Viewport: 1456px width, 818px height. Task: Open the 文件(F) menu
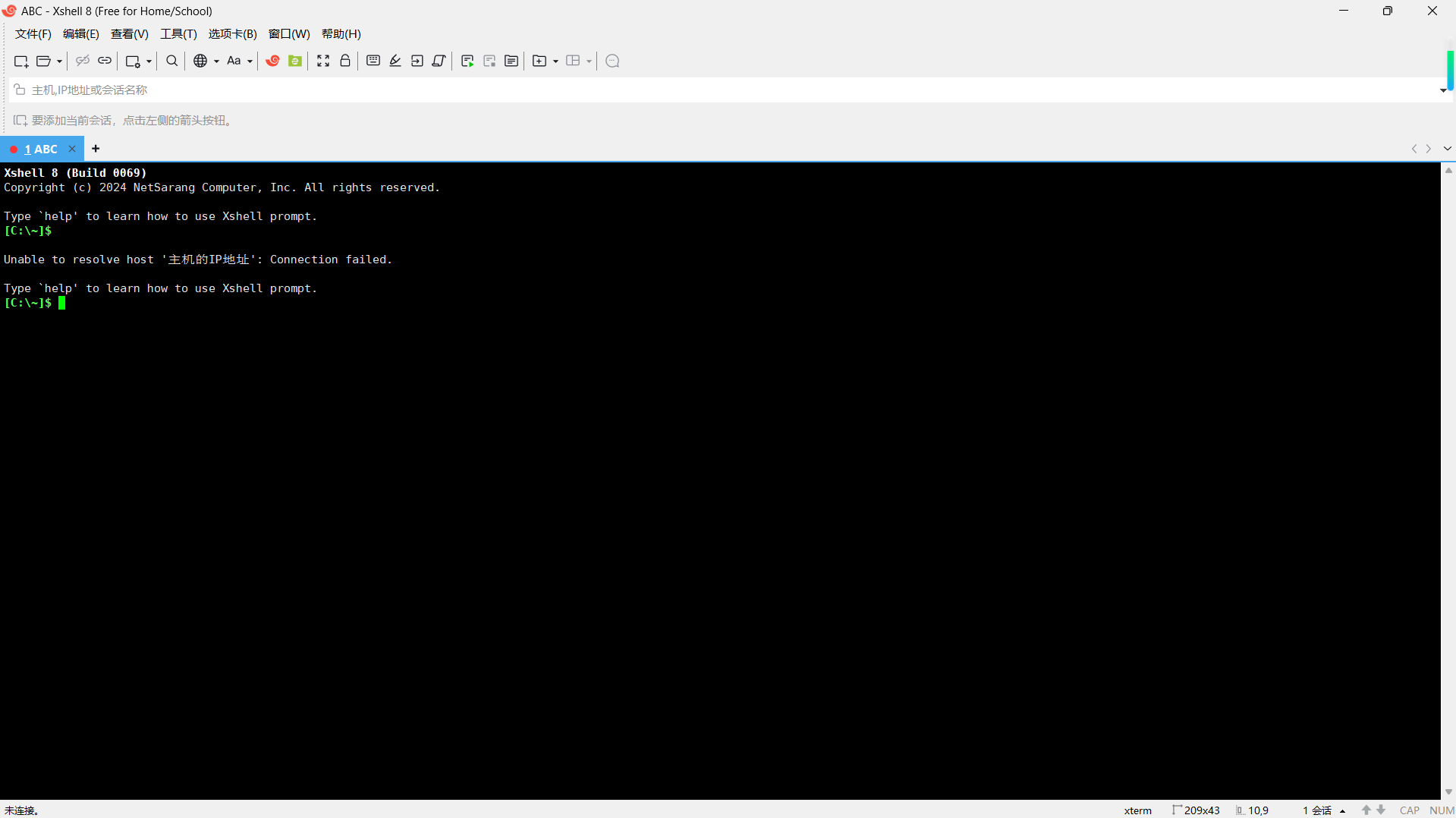[33, 34]
